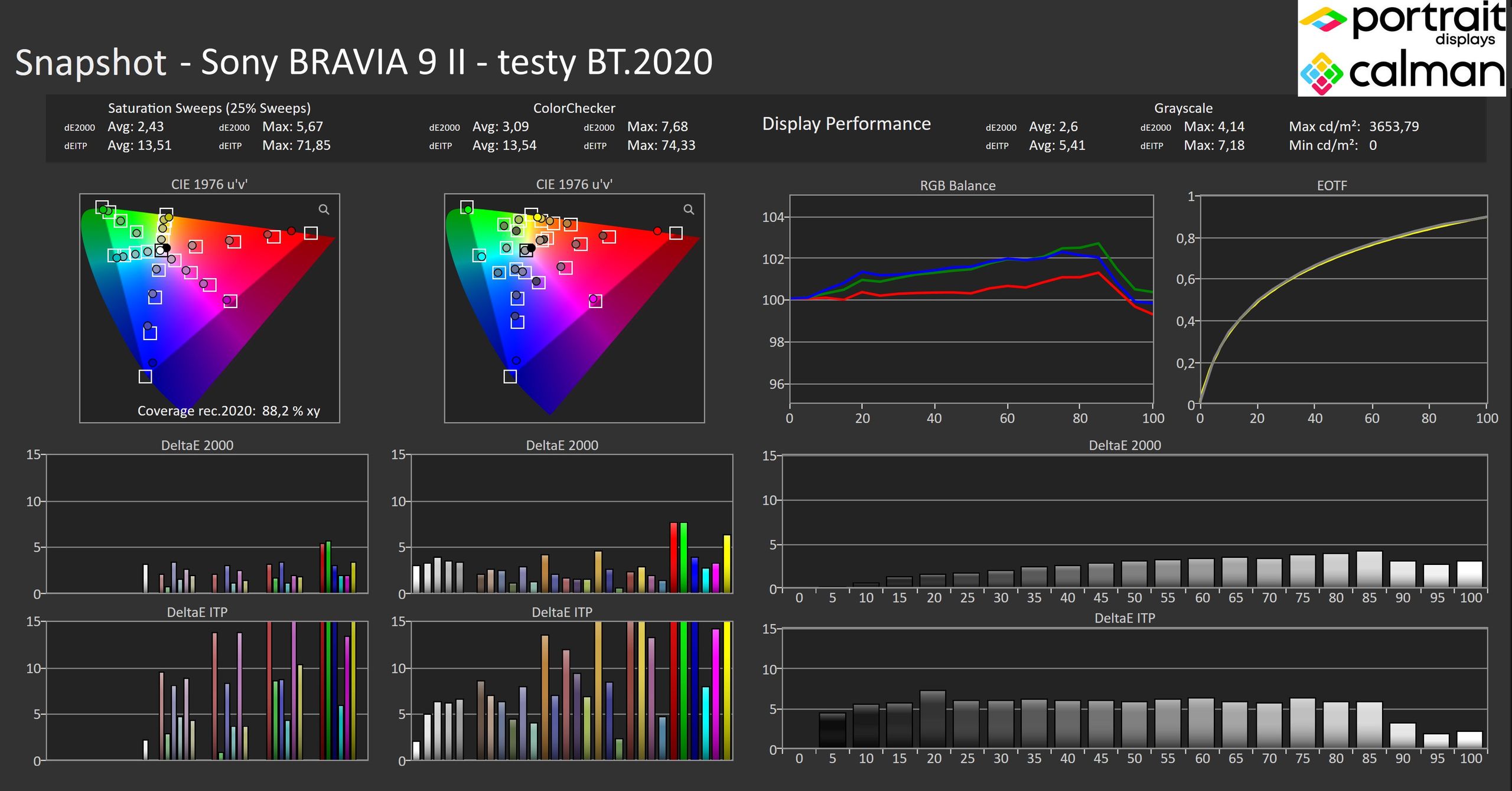Click the yellow bar in ColorChecker DeltaE 2000 chart

[727, 564]
